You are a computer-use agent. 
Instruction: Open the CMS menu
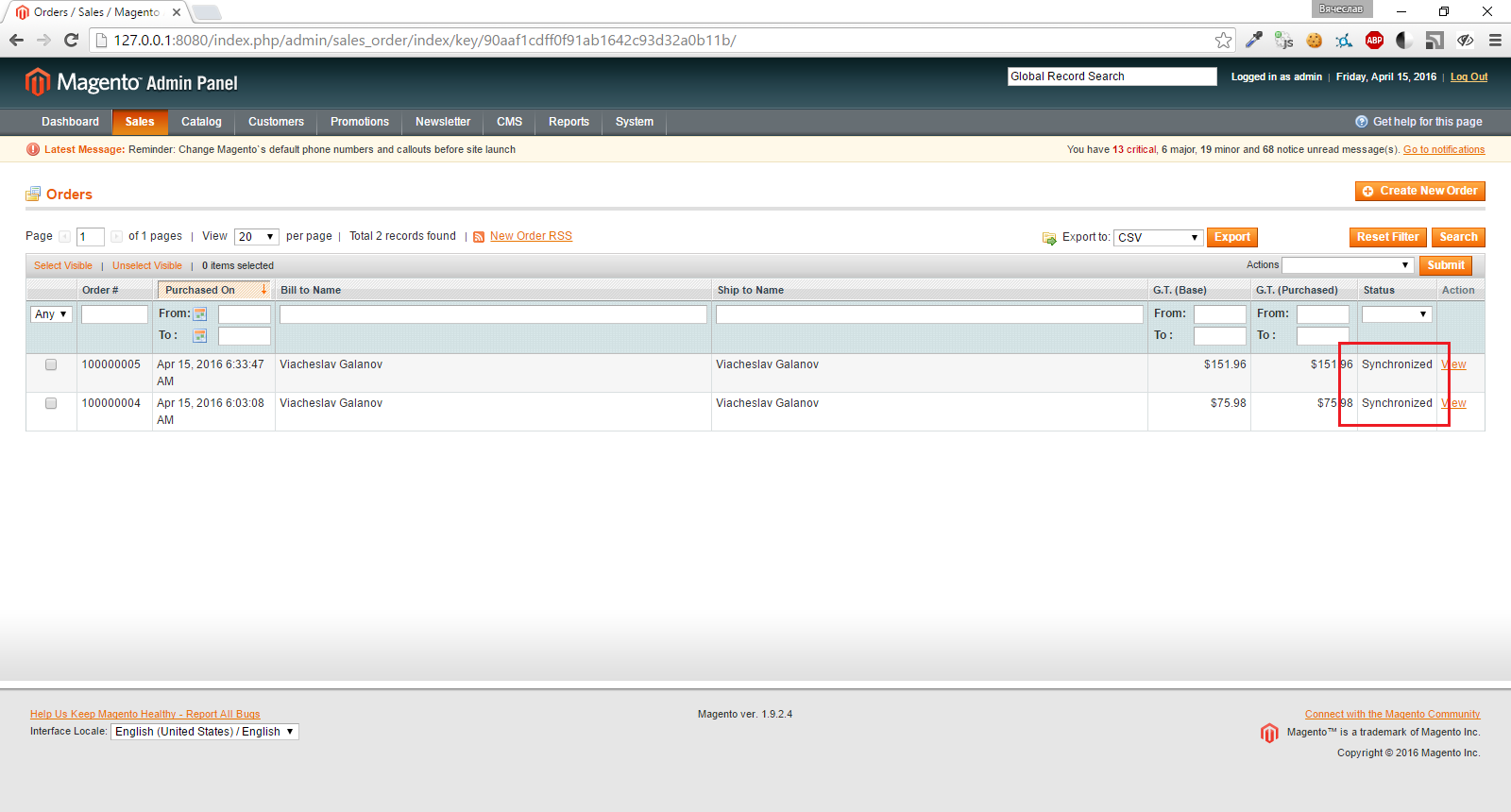point(510,122)
